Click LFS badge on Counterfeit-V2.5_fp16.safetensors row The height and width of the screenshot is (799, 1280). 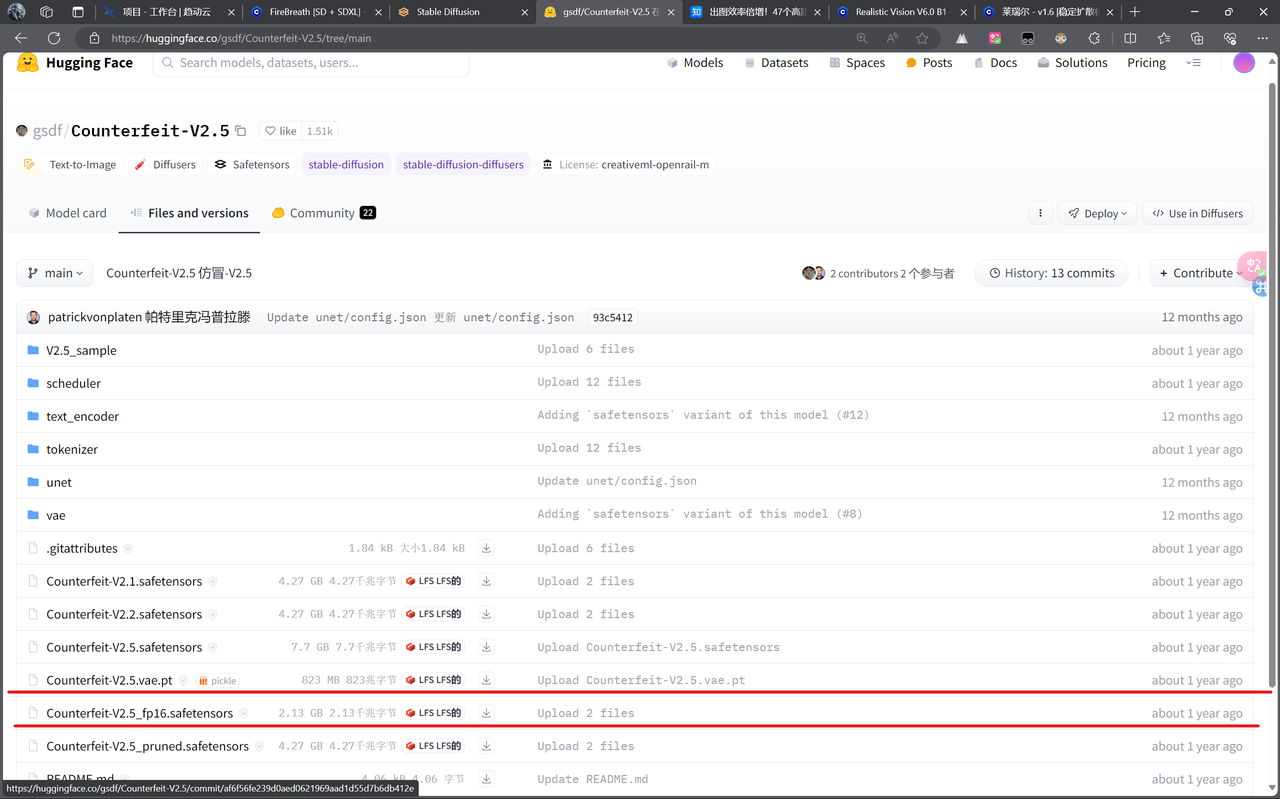(434, 713)
